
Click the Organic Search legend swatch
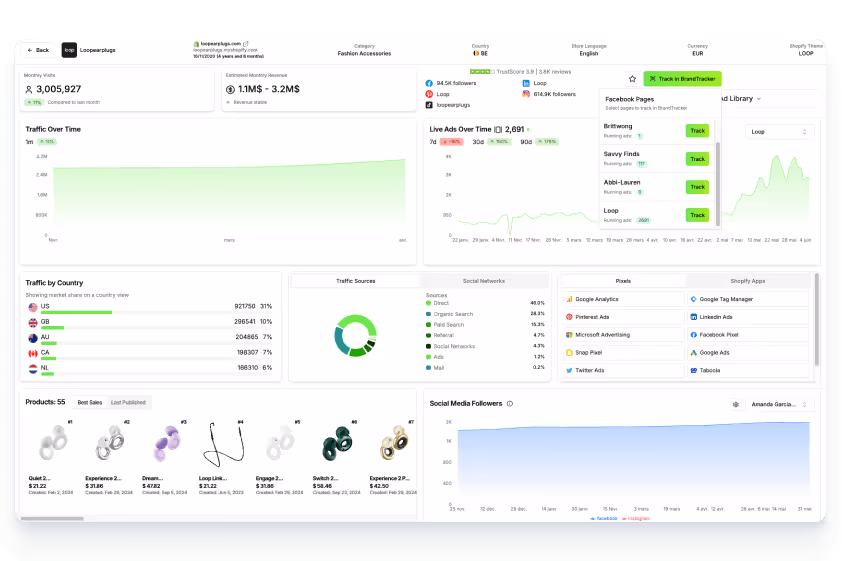click(x=428, y=314)
